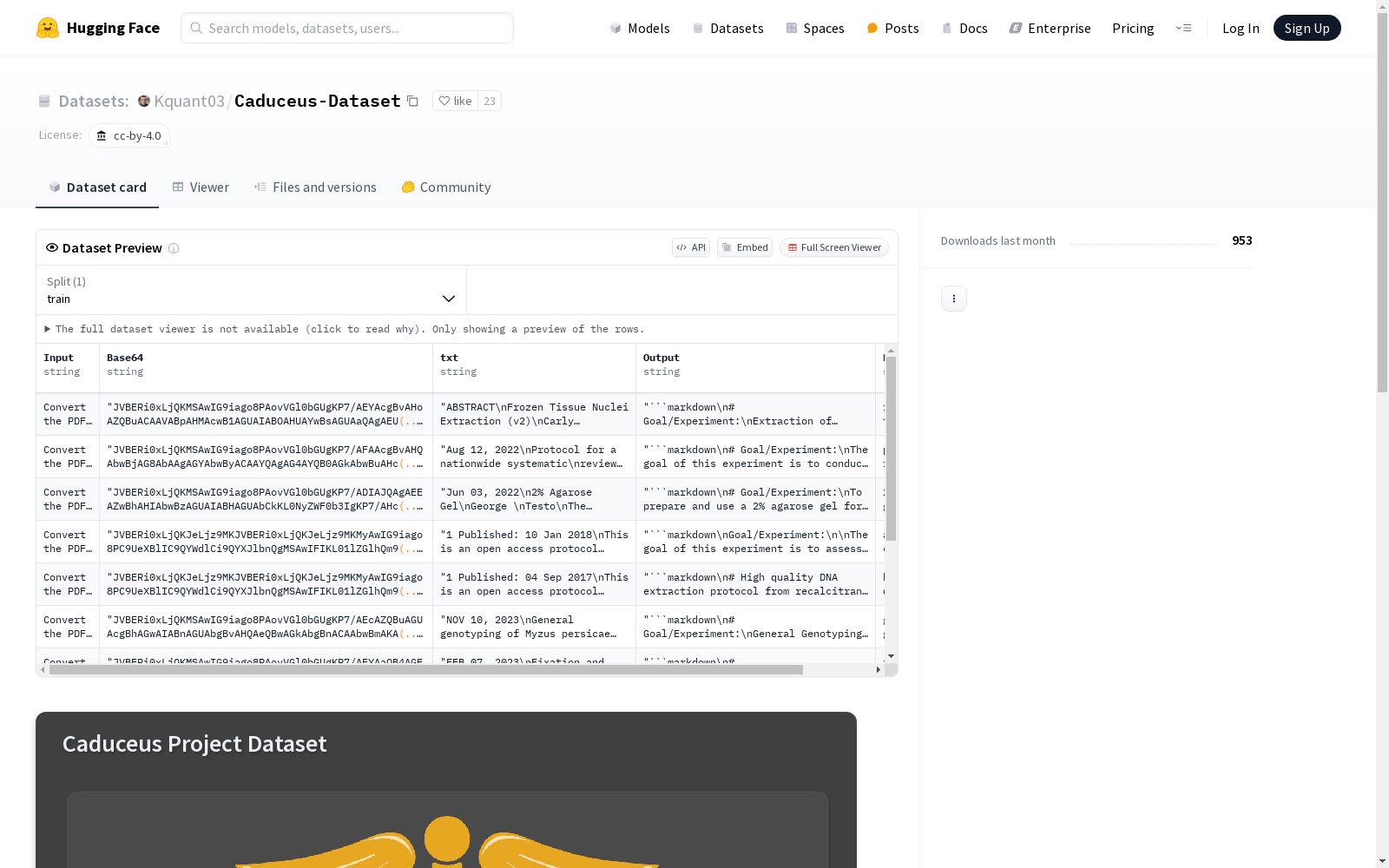Open the Docs link
The image size is (1389, 868).
[x=964, y=28]
